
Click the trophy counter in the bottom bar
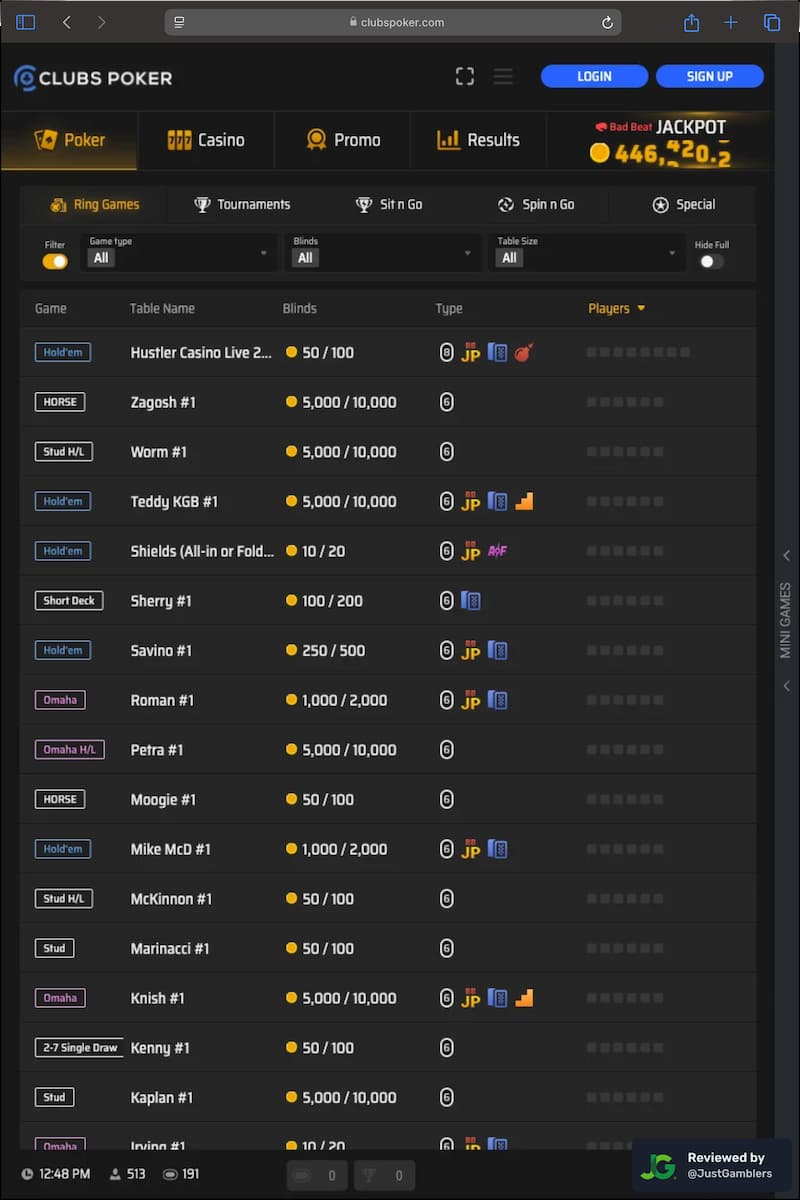click(x=384, y=1175)
